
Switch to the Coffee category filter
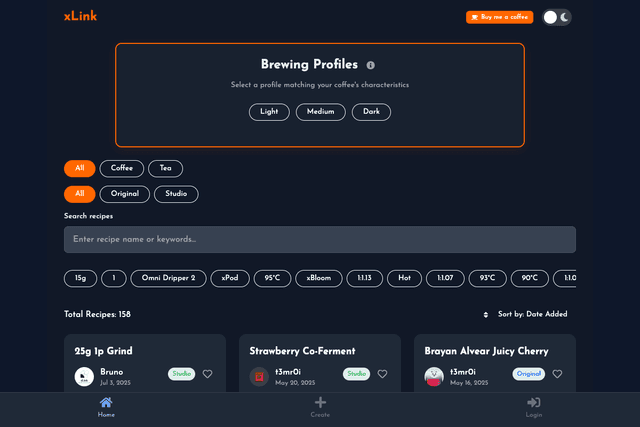point(121,168)
